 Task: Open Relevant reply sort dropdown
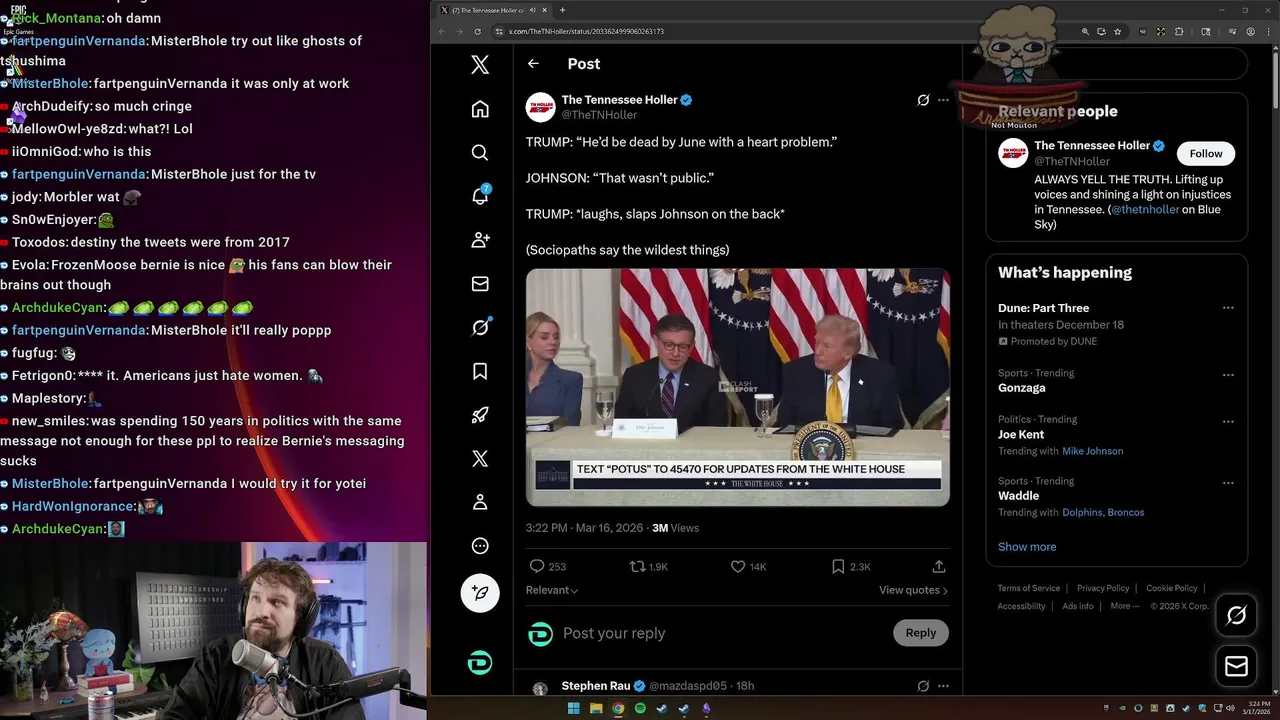[x=552, y=590]
